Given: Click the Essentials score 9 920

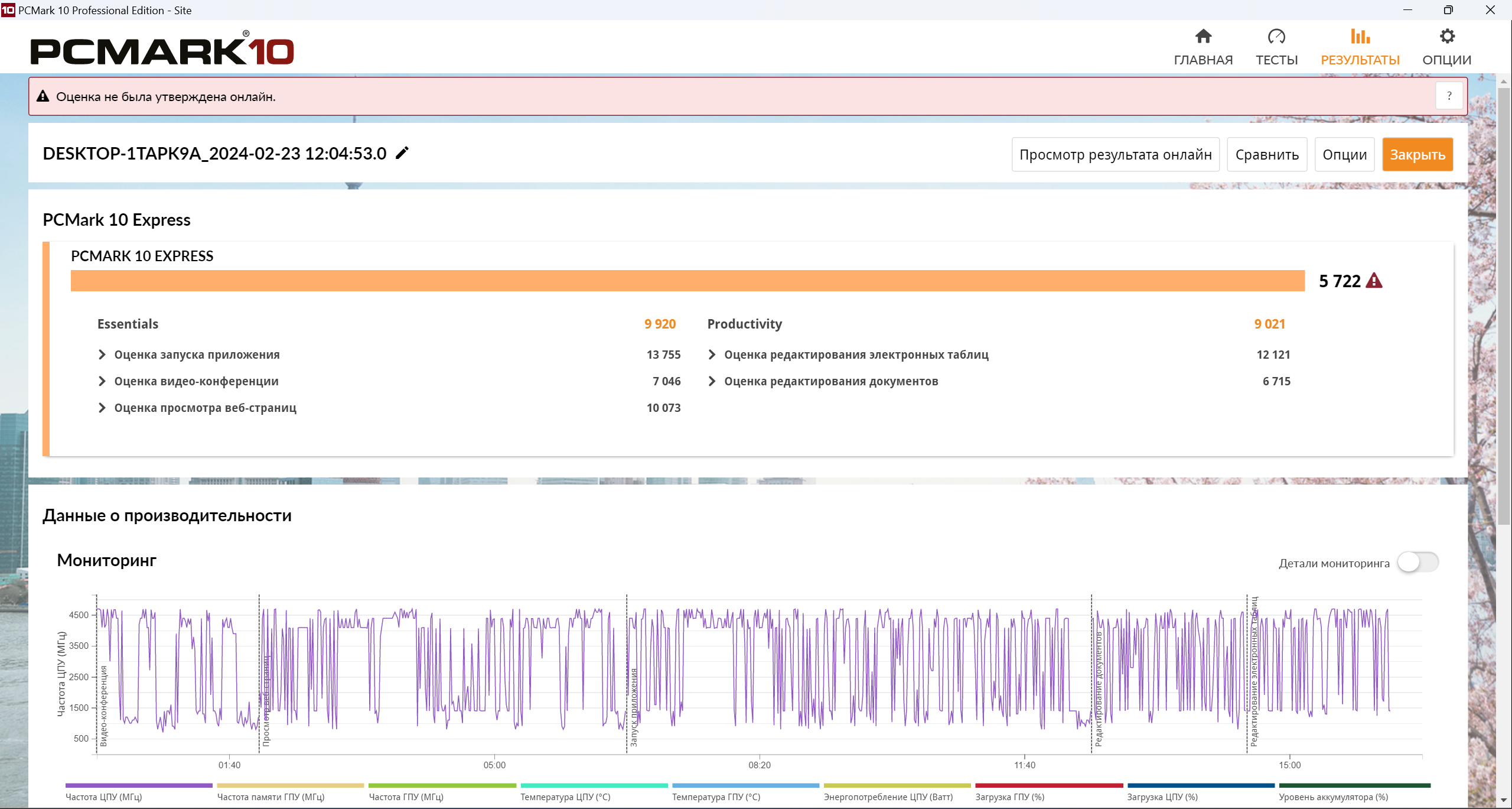Looking at the screenshot, I should click(660, 324).
